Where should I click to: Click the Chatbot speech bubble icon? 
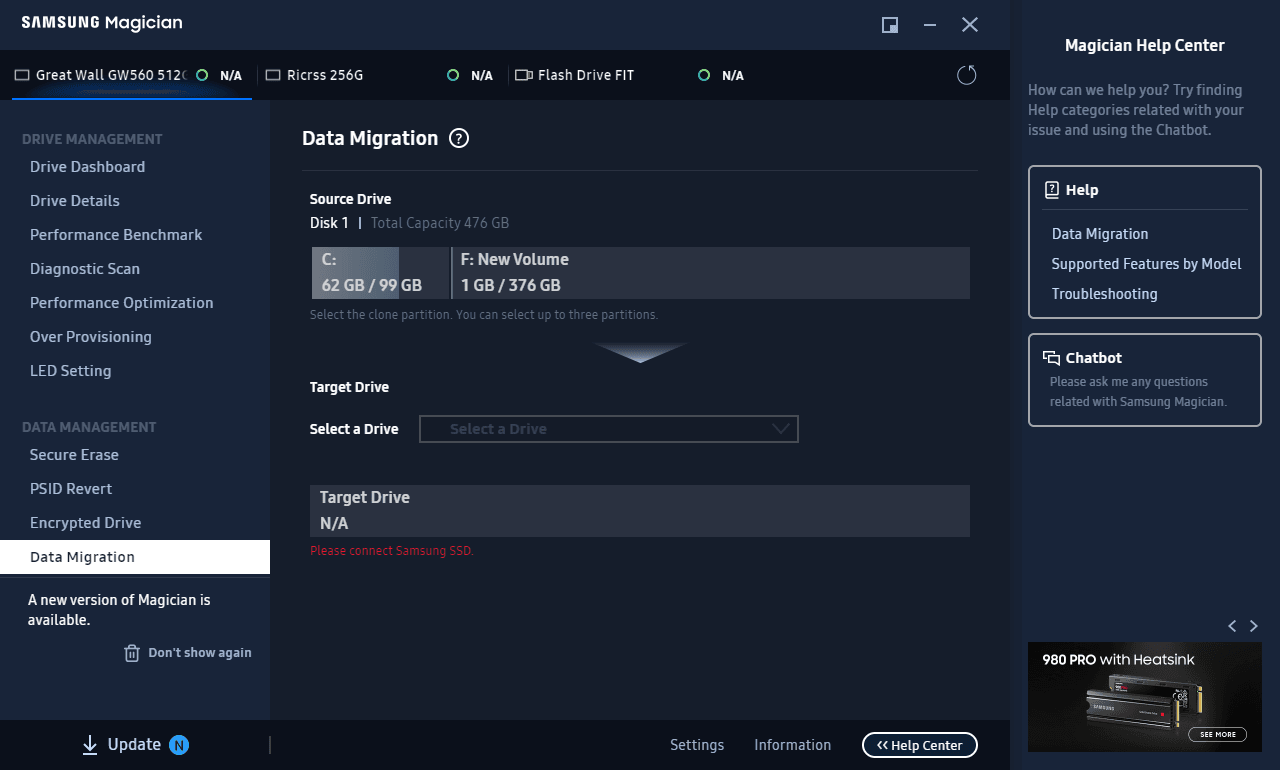point(1051,358)
